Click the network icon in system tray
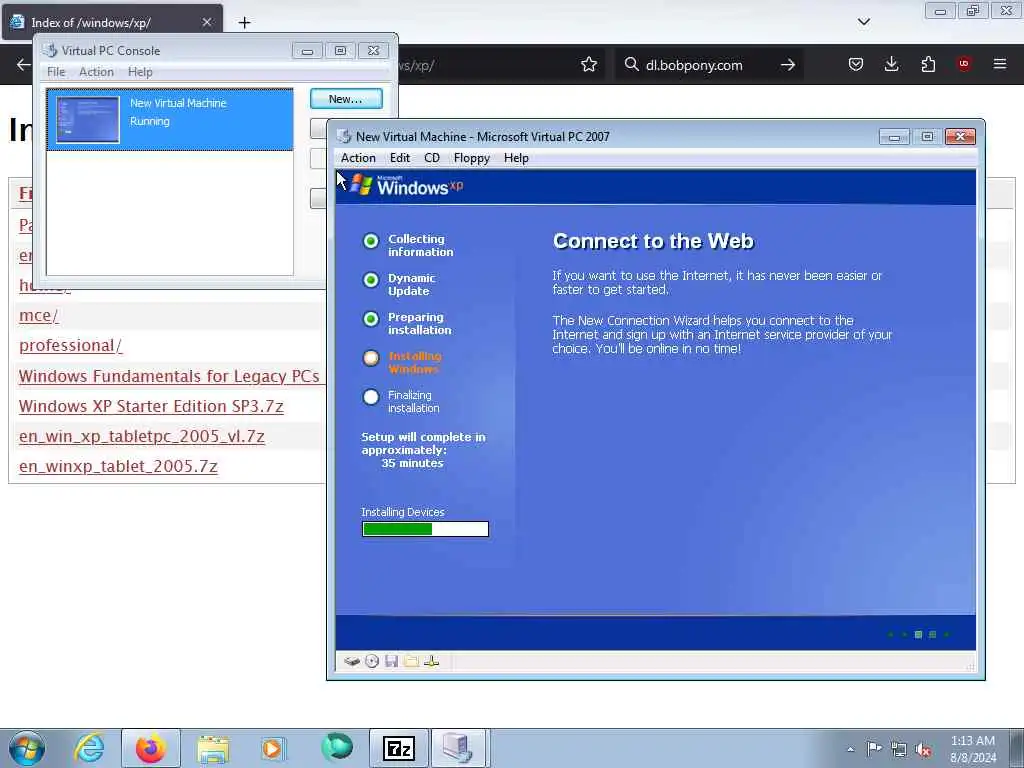The height and width of the screenshot is (768, 1024). (899, 749)
